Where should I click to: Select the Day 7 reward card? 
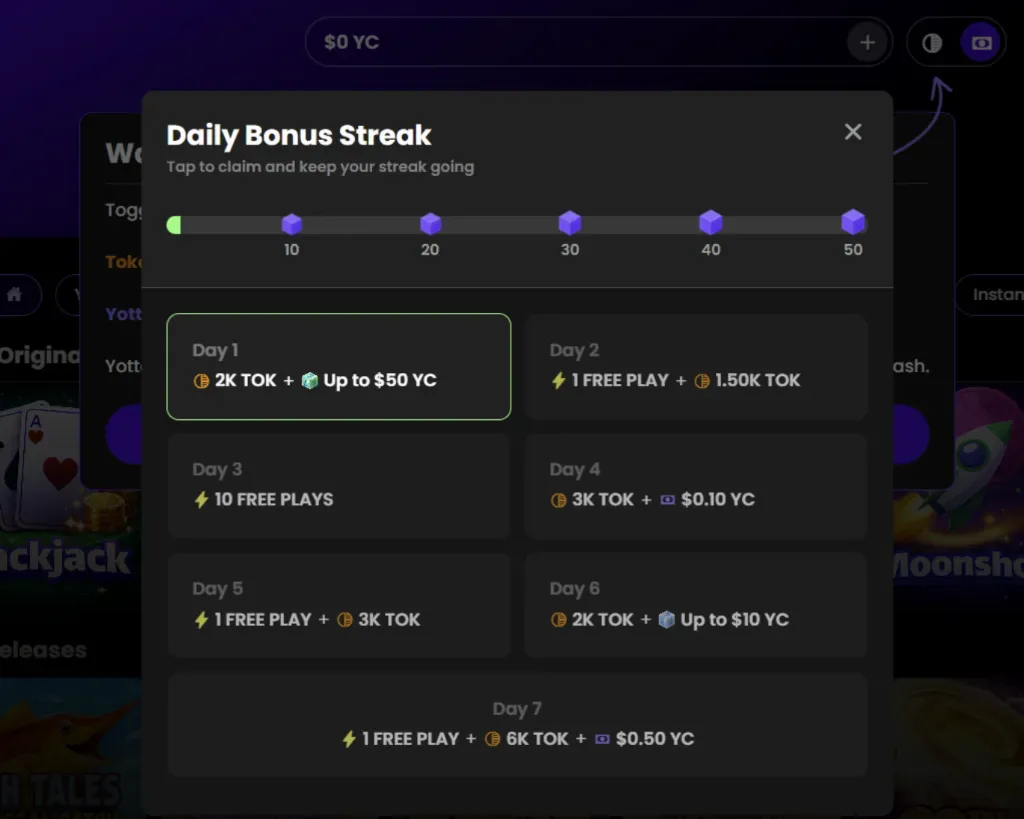tap(517, 725)
